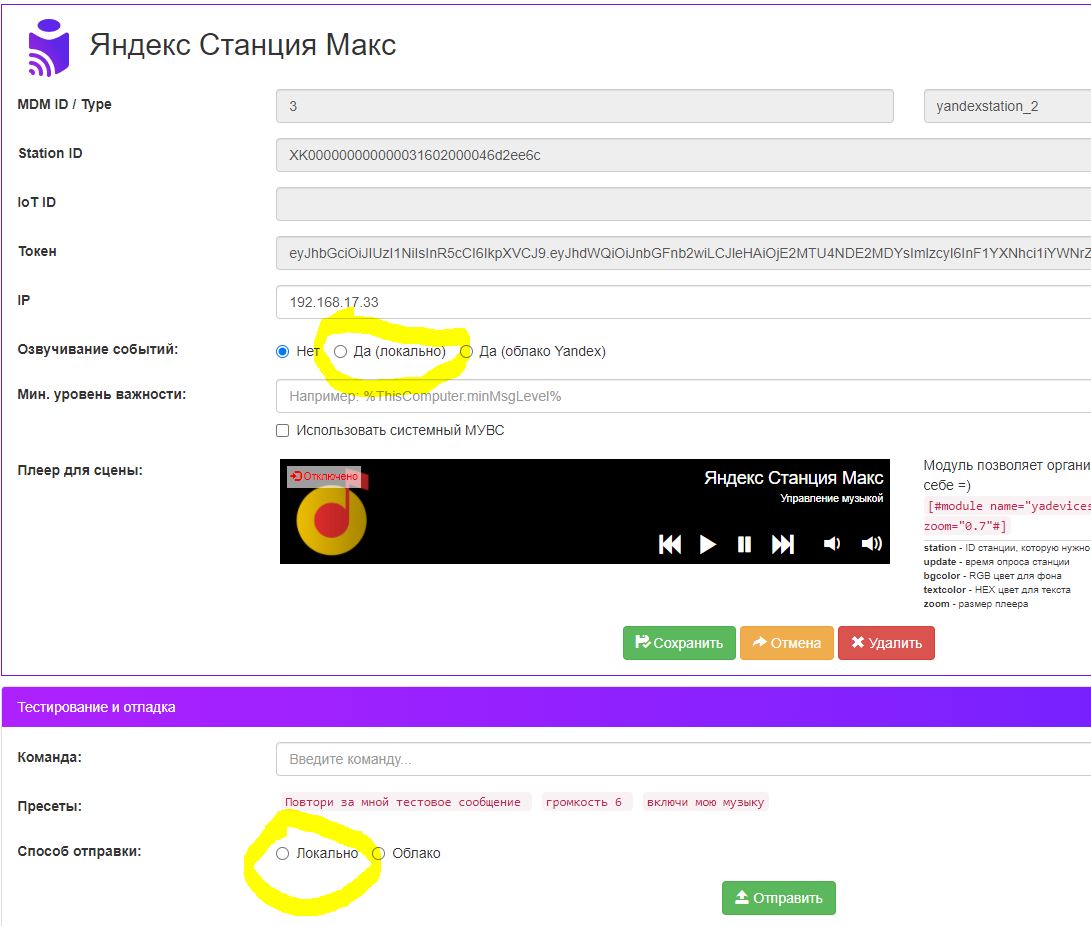Viewport: 1091px width, 926px height.
Task: Click the Управление музыкой player subtitle
Action: (x=831, y=498)
